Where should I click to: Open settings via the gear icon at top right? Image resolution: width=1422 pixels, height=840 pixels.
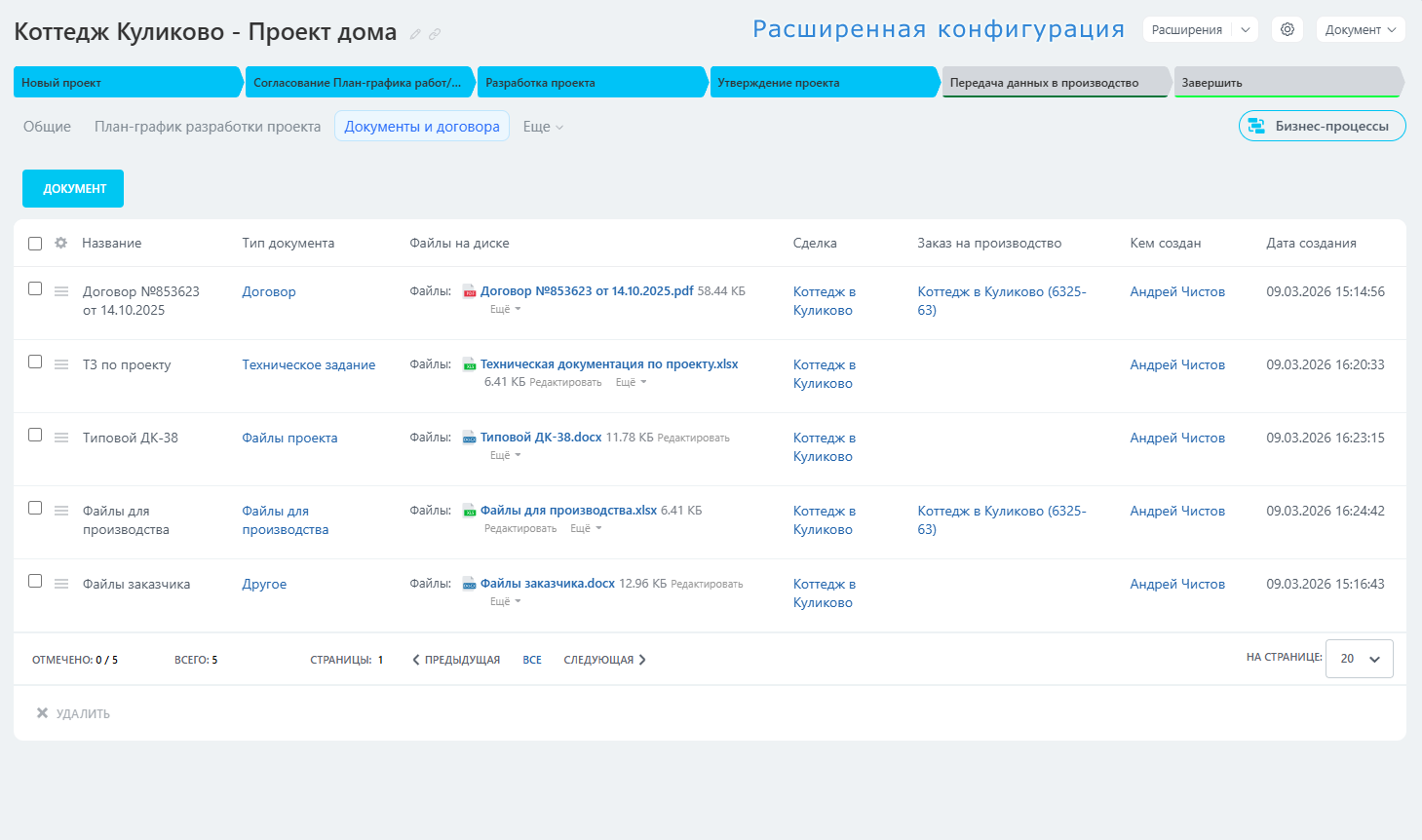coord(1287,29)
